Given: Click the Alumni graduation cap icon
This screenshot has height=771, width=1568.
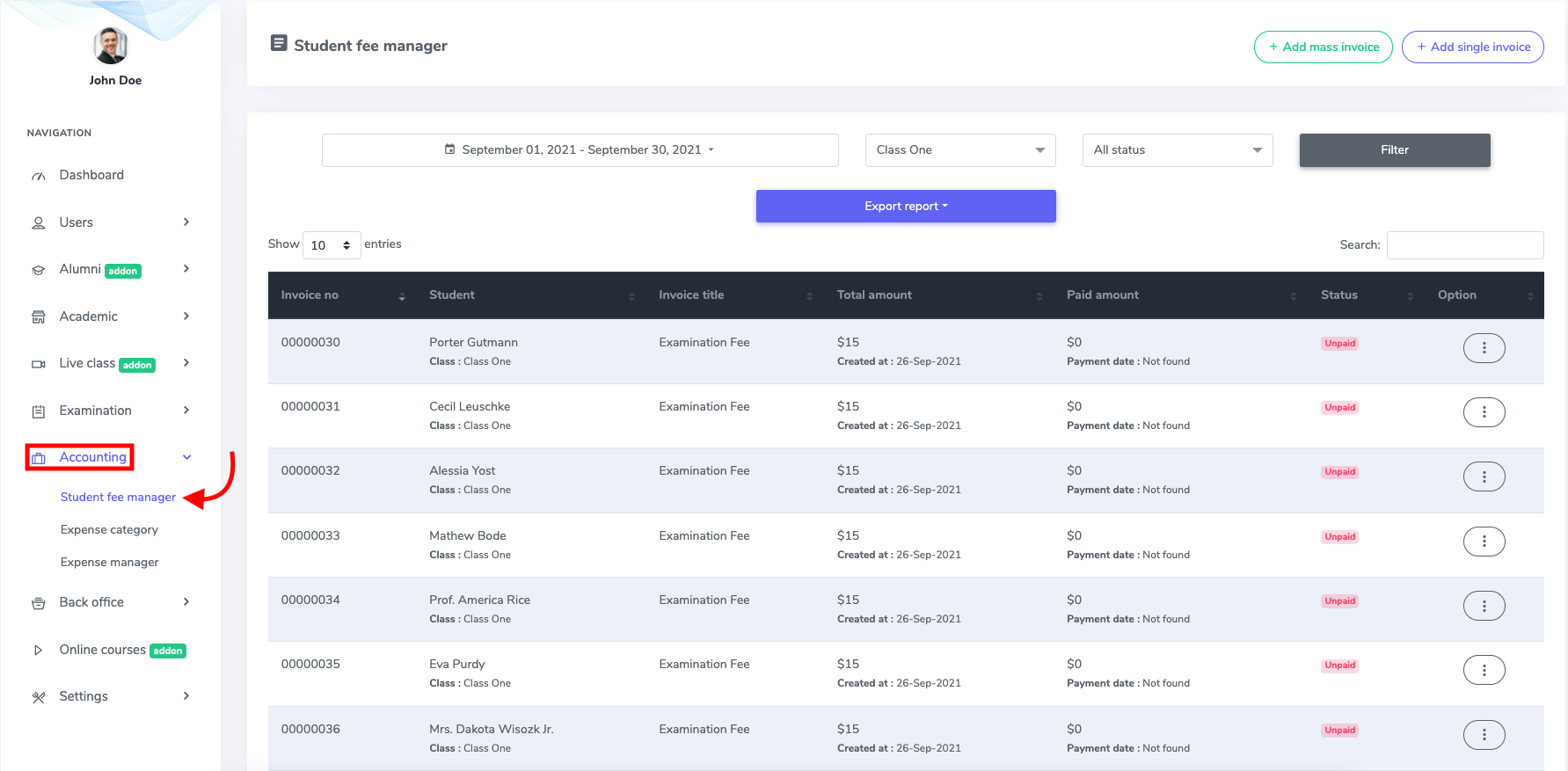Looking at the screenshot, I should point(38,270).
